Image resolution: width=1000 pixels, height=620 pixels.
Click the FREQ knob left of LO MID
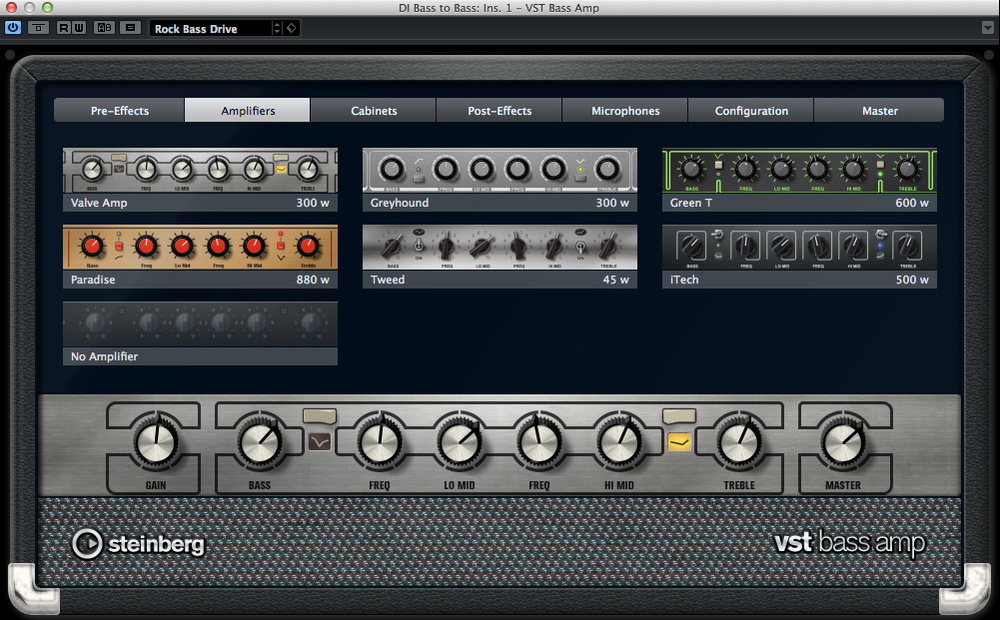[379, 441]
